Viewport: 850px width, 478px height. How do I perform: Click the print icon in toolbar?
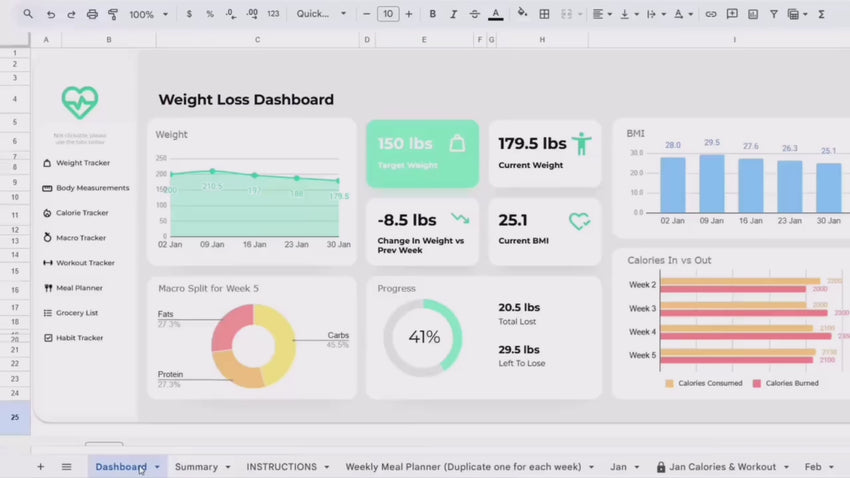pyautogui.click(x=92, y=14)
